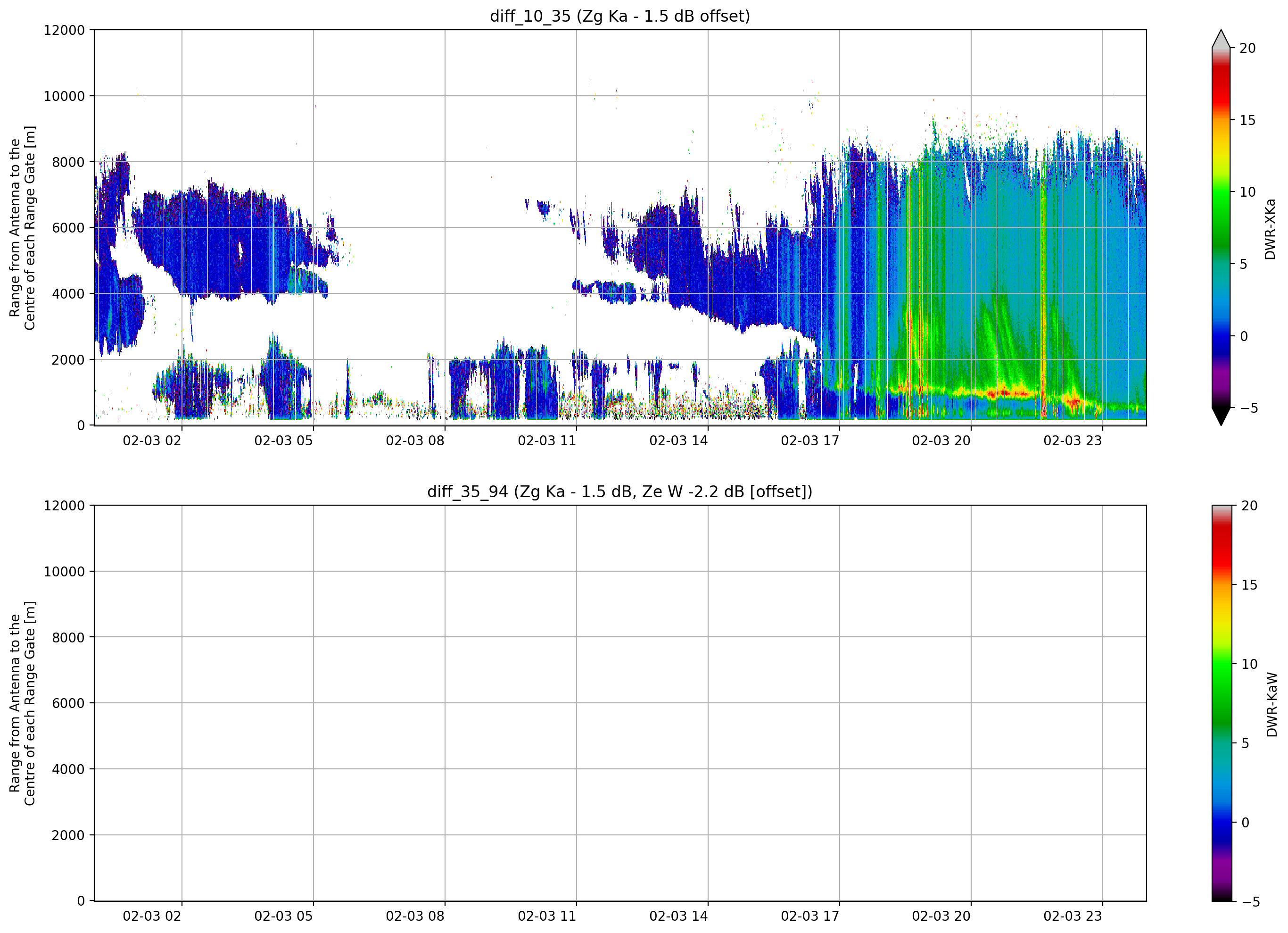Click the bottom plot's range y-axis label
Image resolution: width=1288 pixels, height=933 pixels.
click(x=22, y=703)
